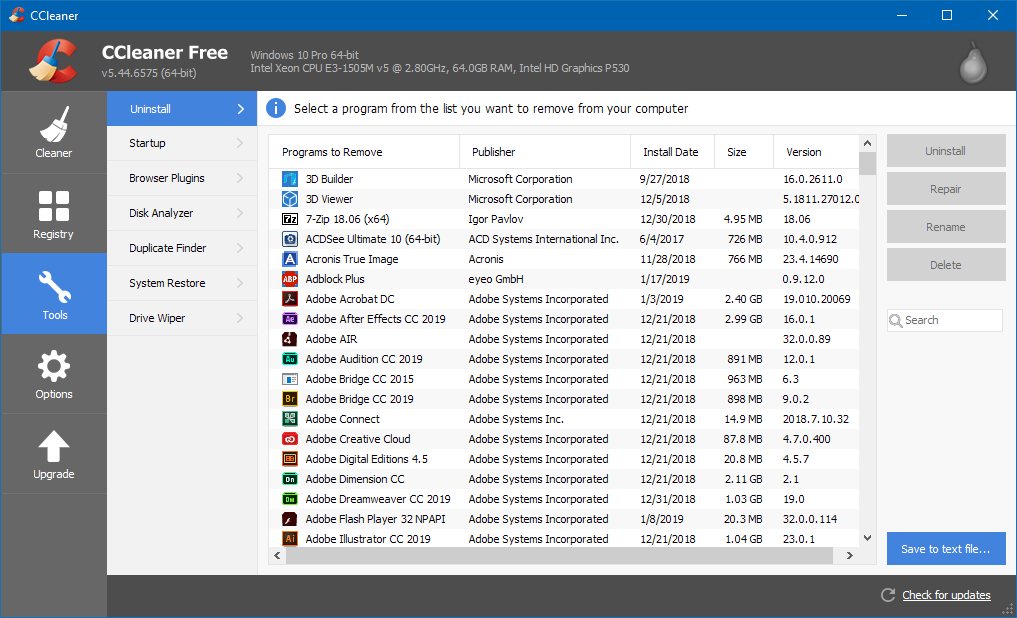Click the pear icon in the header

coord(973,63)
